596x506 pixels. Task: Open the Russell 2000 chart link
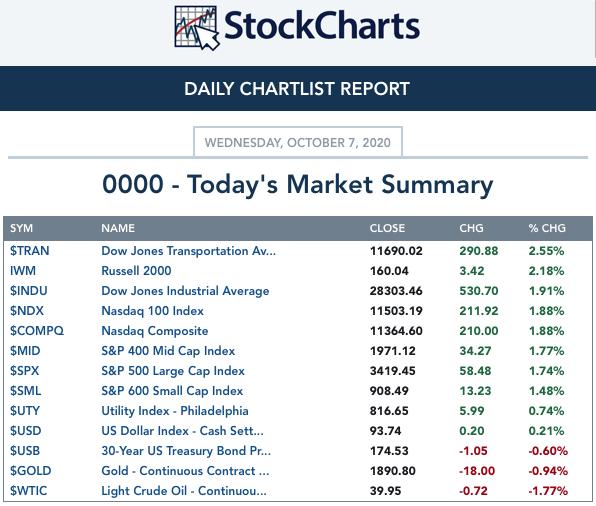pyautogui.click(x=136, y=271)
